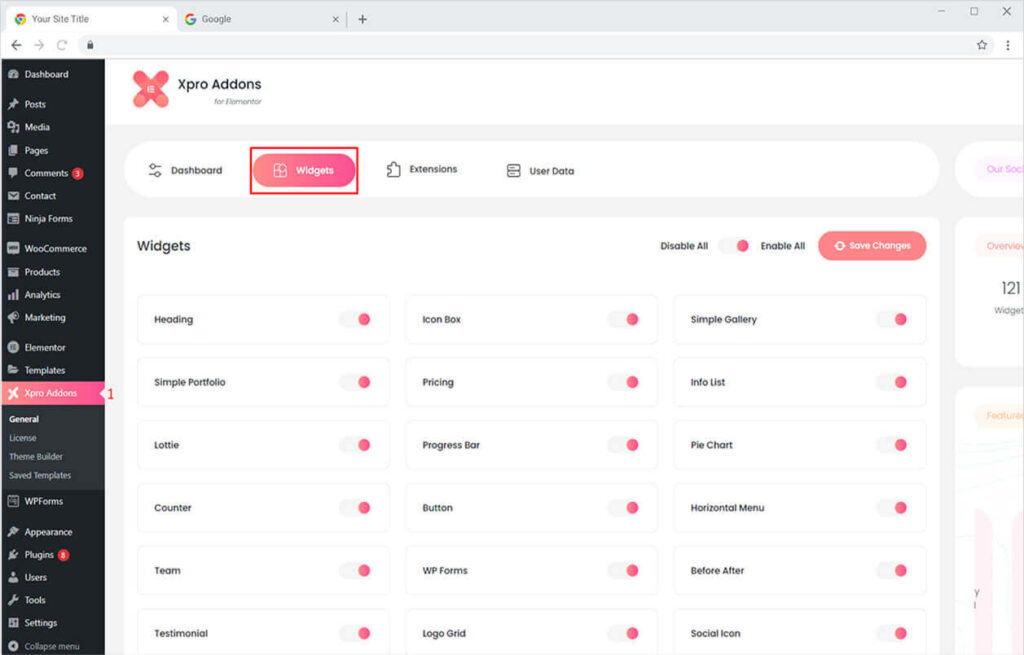This screenshot has width=1024, height=655.
Task: Switch to the Extensions tab
Action: tap(422, 170)
